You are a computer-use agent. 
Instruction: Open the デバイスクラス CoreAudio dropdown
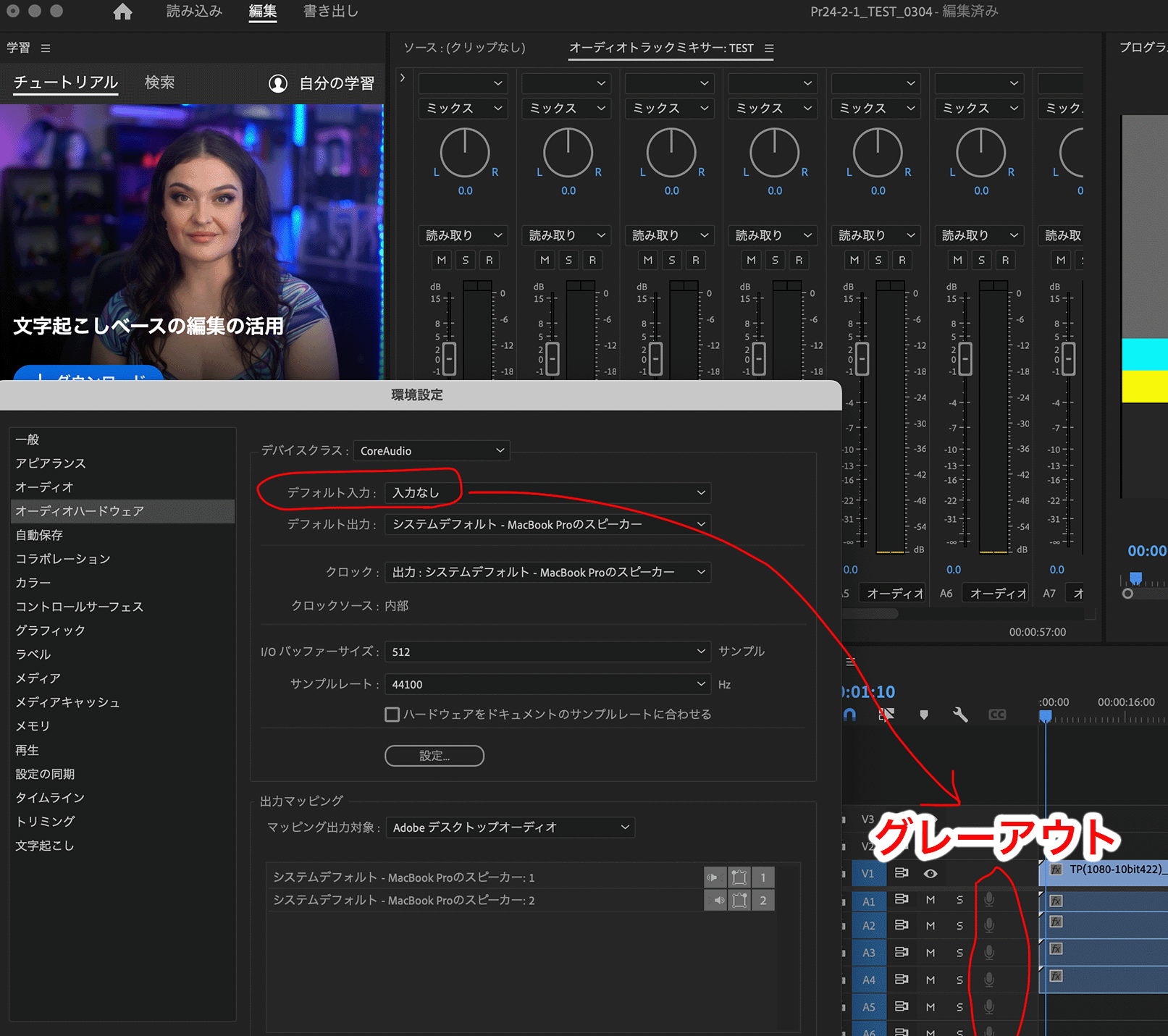pos(431,450)
